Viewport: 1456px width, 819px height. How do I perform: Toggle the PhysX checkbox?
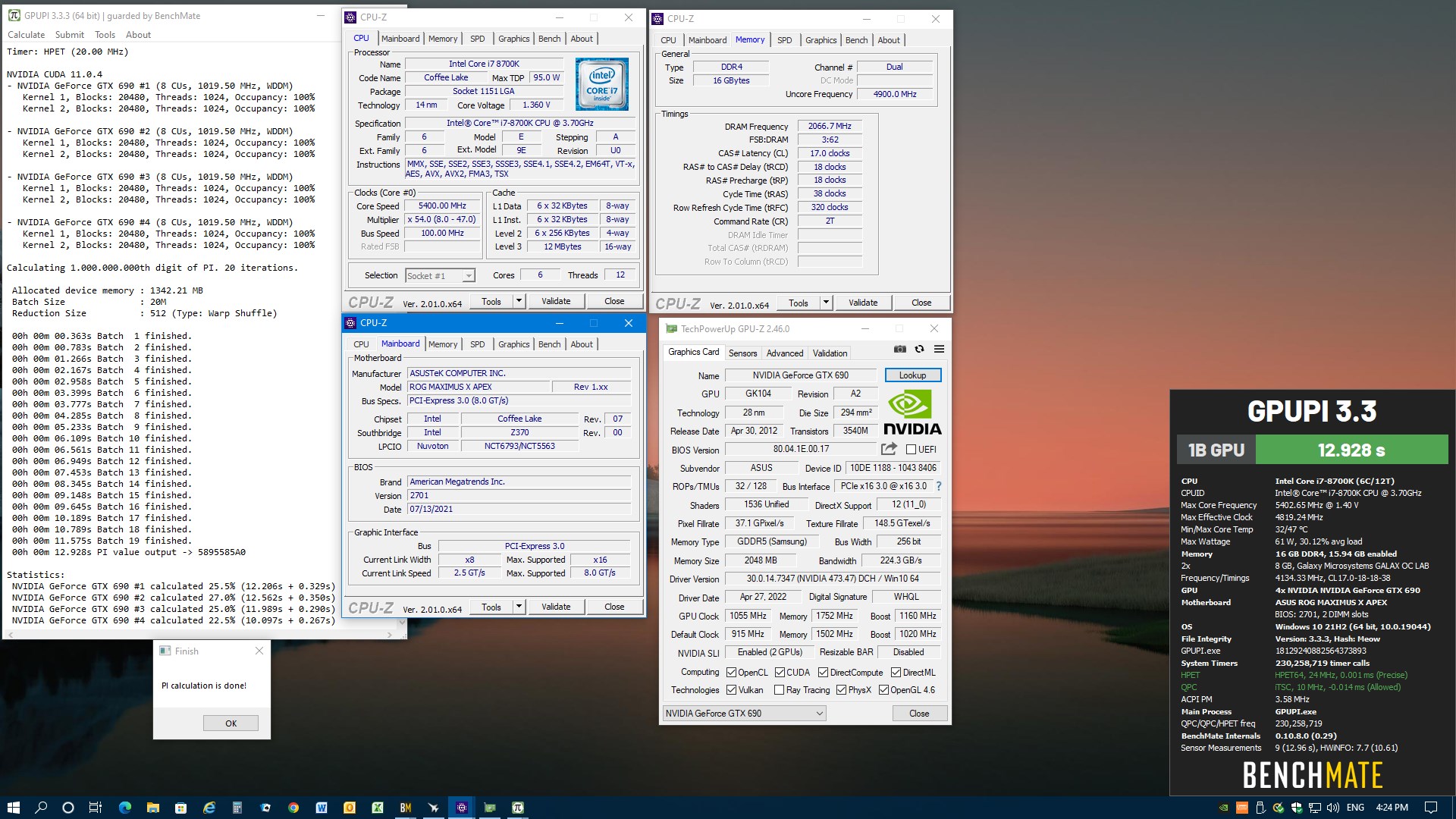[841, 690]
